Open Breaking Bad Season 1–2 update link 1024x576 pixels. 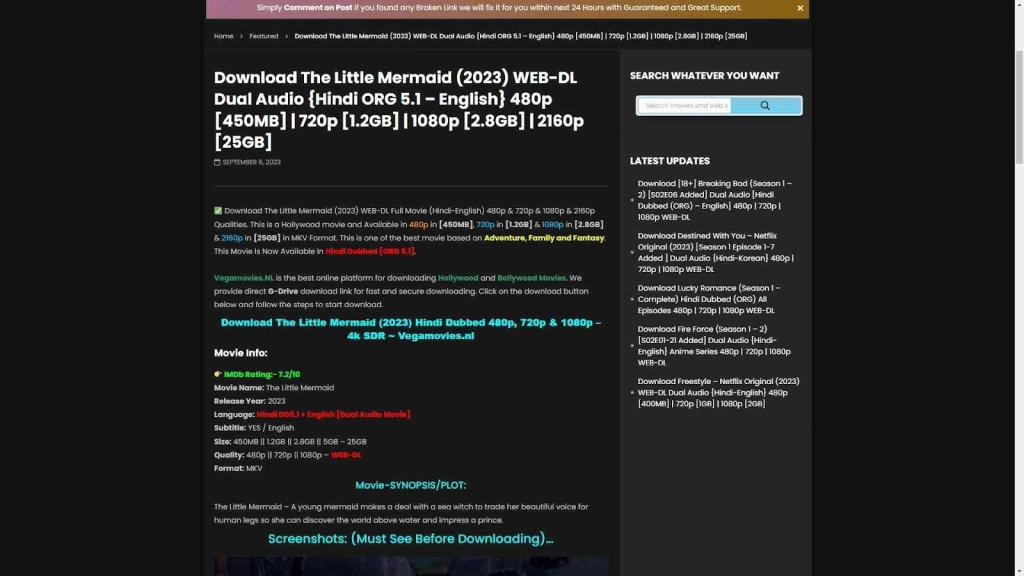coord(715,200)
